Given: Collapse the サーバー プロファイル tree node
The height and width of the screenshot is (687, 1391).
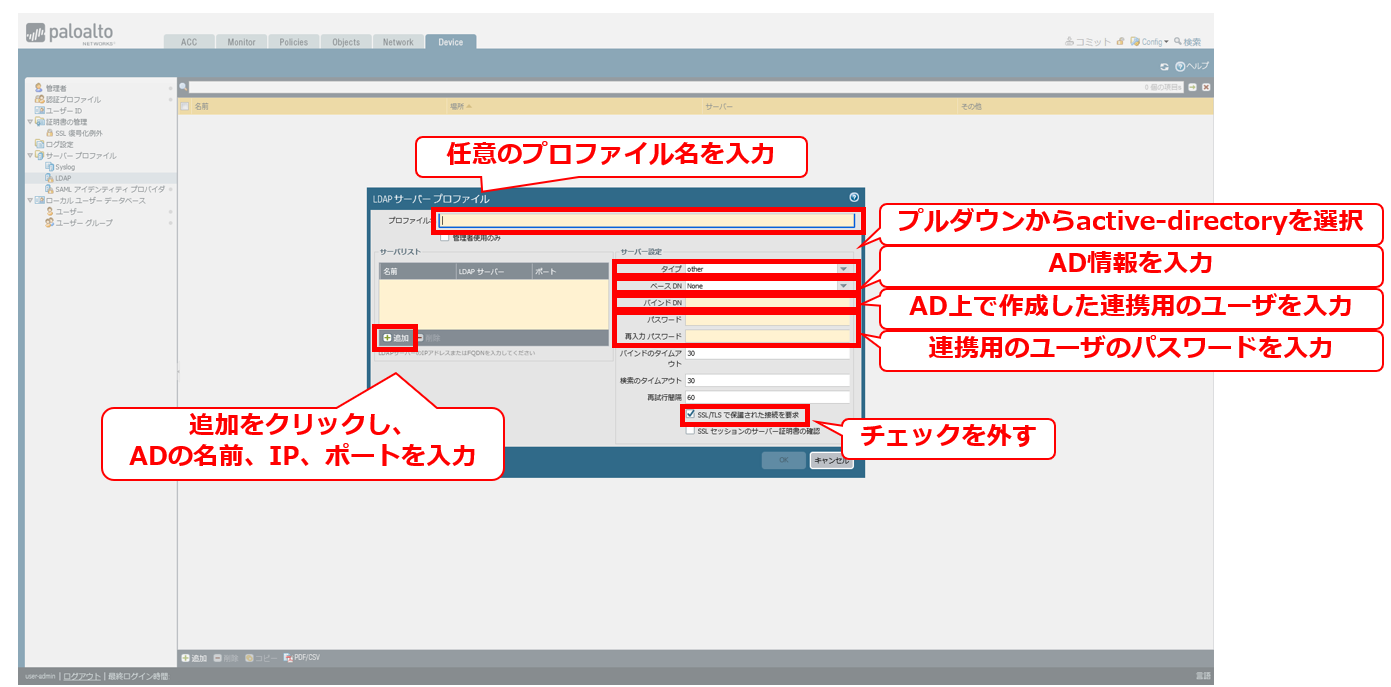Looking at the screenshot, I should click(x=30, y=156).
